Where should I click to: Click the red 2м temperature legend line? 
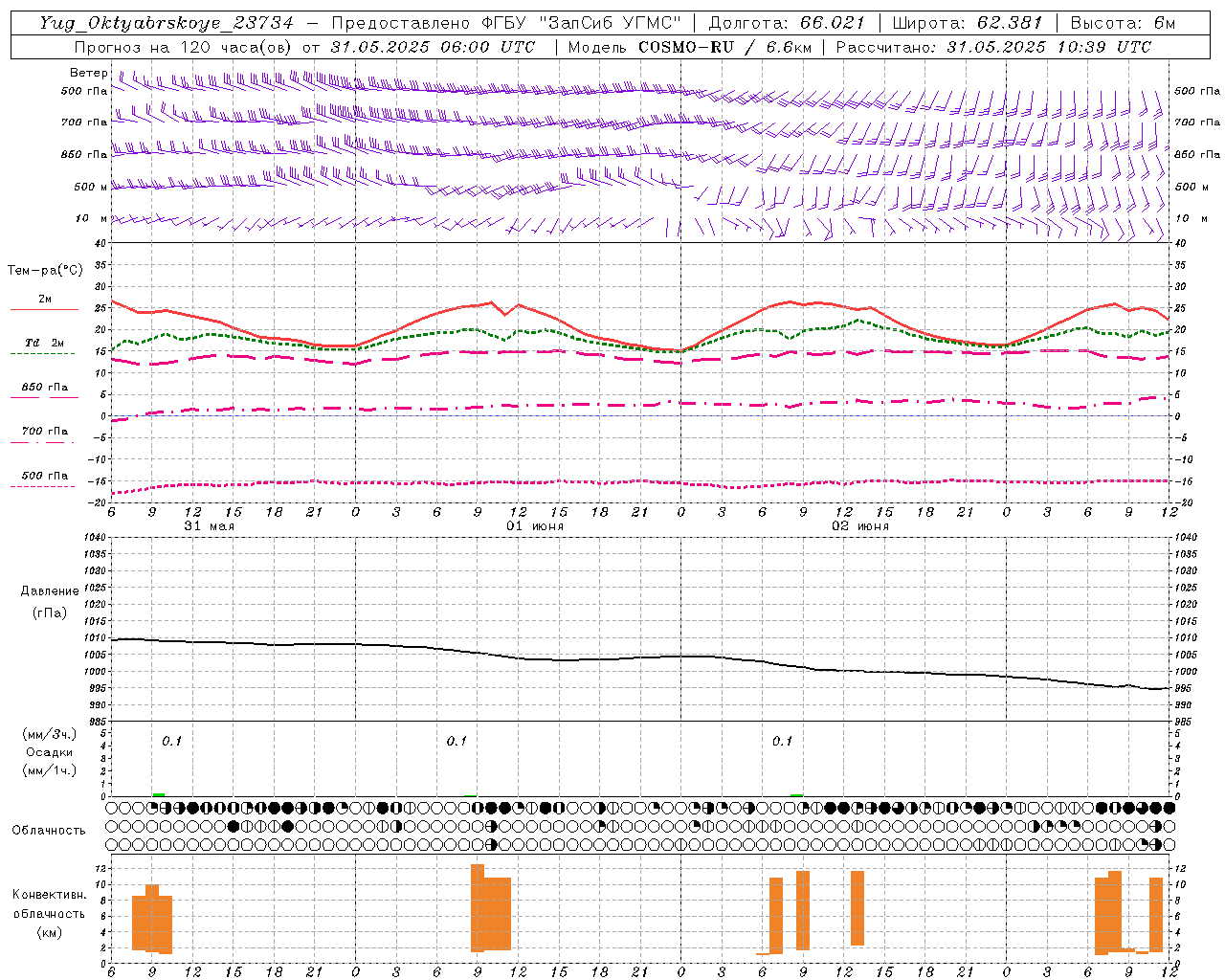tap(44, 309)
